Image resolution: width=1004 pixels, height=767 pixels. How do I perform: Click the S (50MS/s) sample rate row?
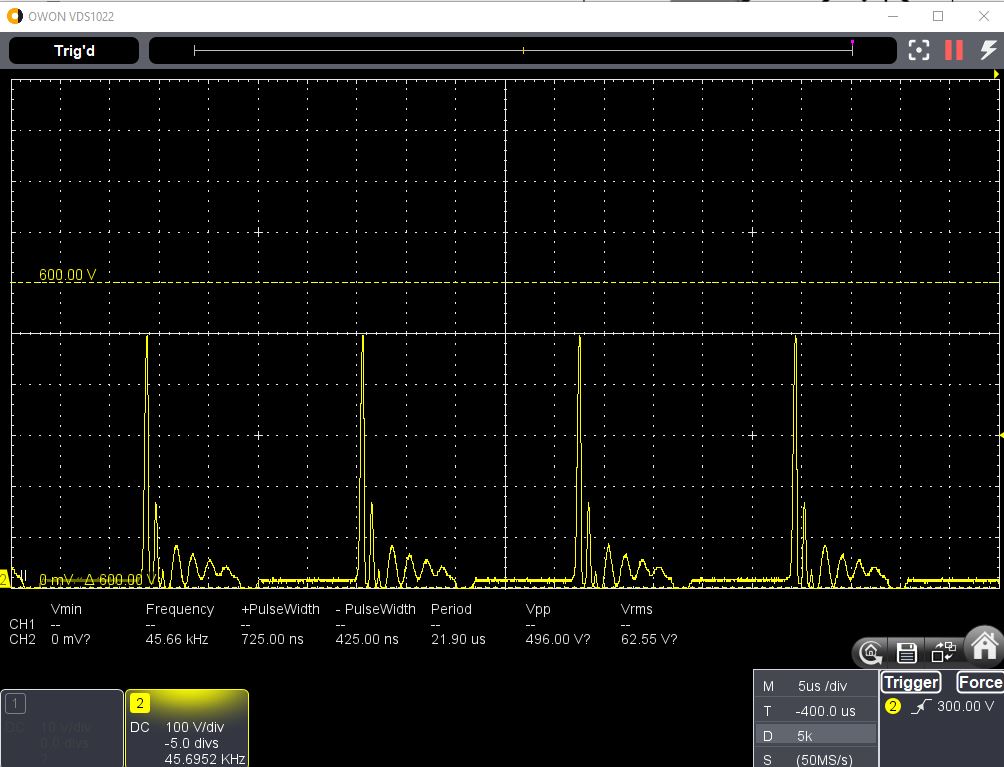[816, 759]
